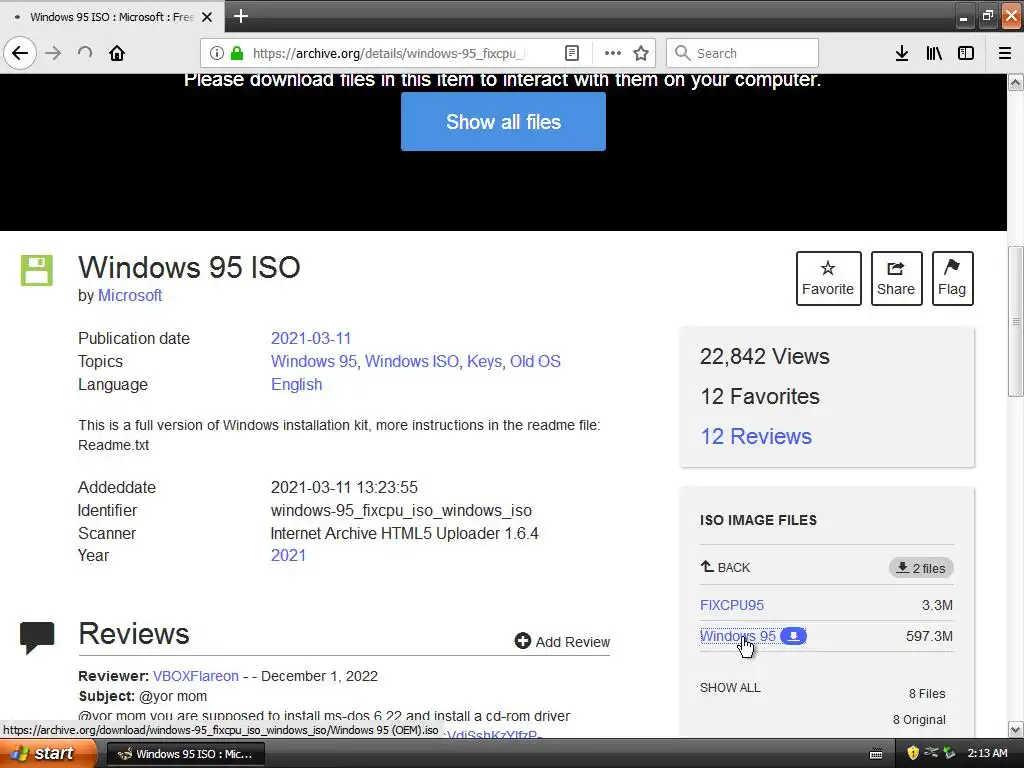Open reviewer VBOXFlareon's profile
Image resolution: width=1024 pixels, height=768 pixels.
coord(196,676)
